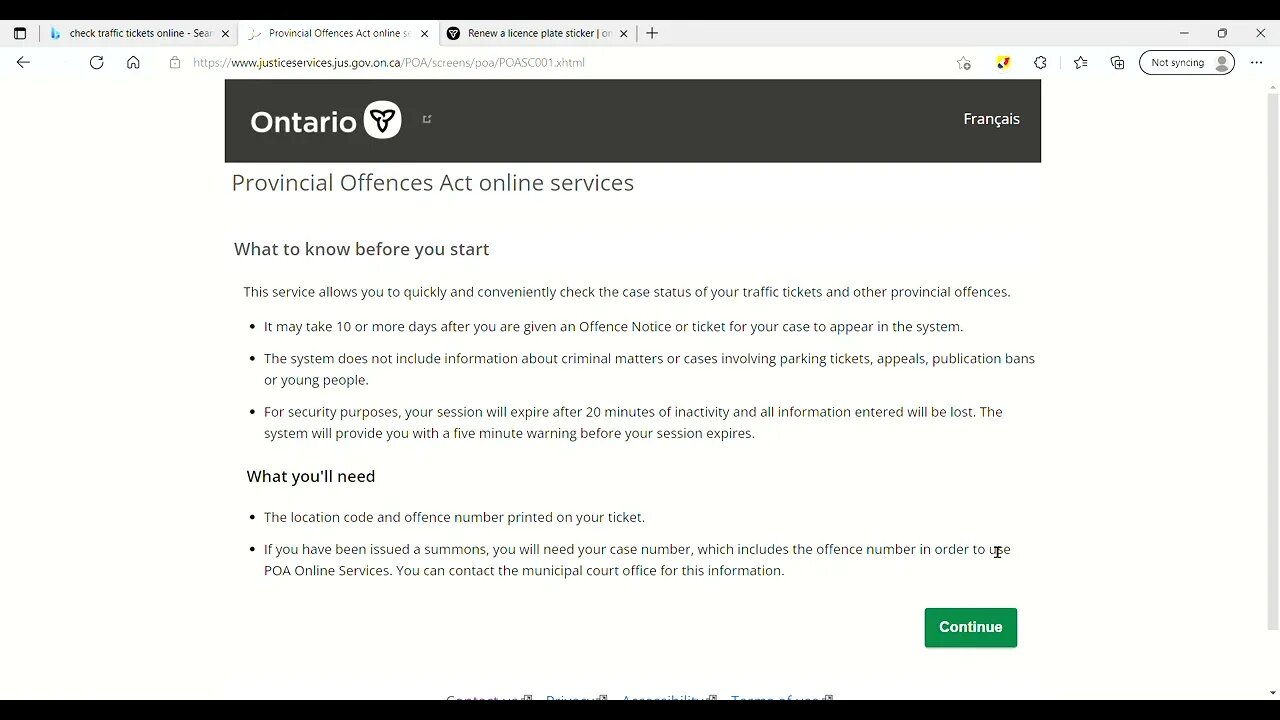This screenshot has width=1280, height=720.
Task: Click the heading Provincial Offences Act online services
Action: (x=433, y=183)
